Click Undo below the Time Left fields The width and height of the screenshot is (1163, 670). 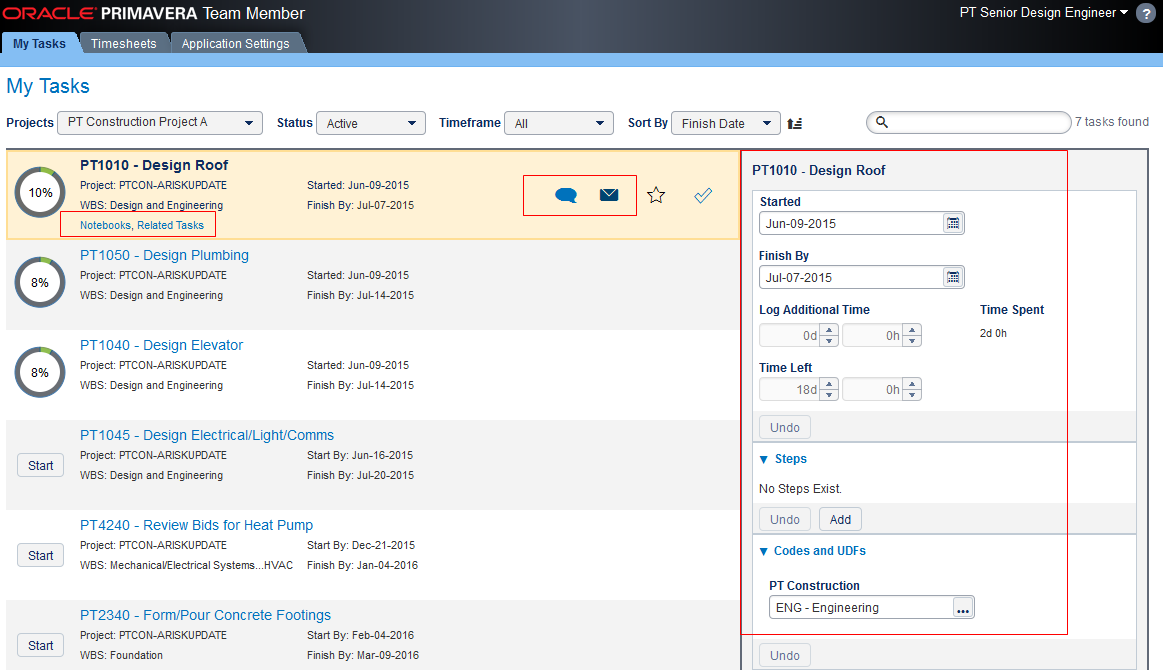tap(785, 427)
